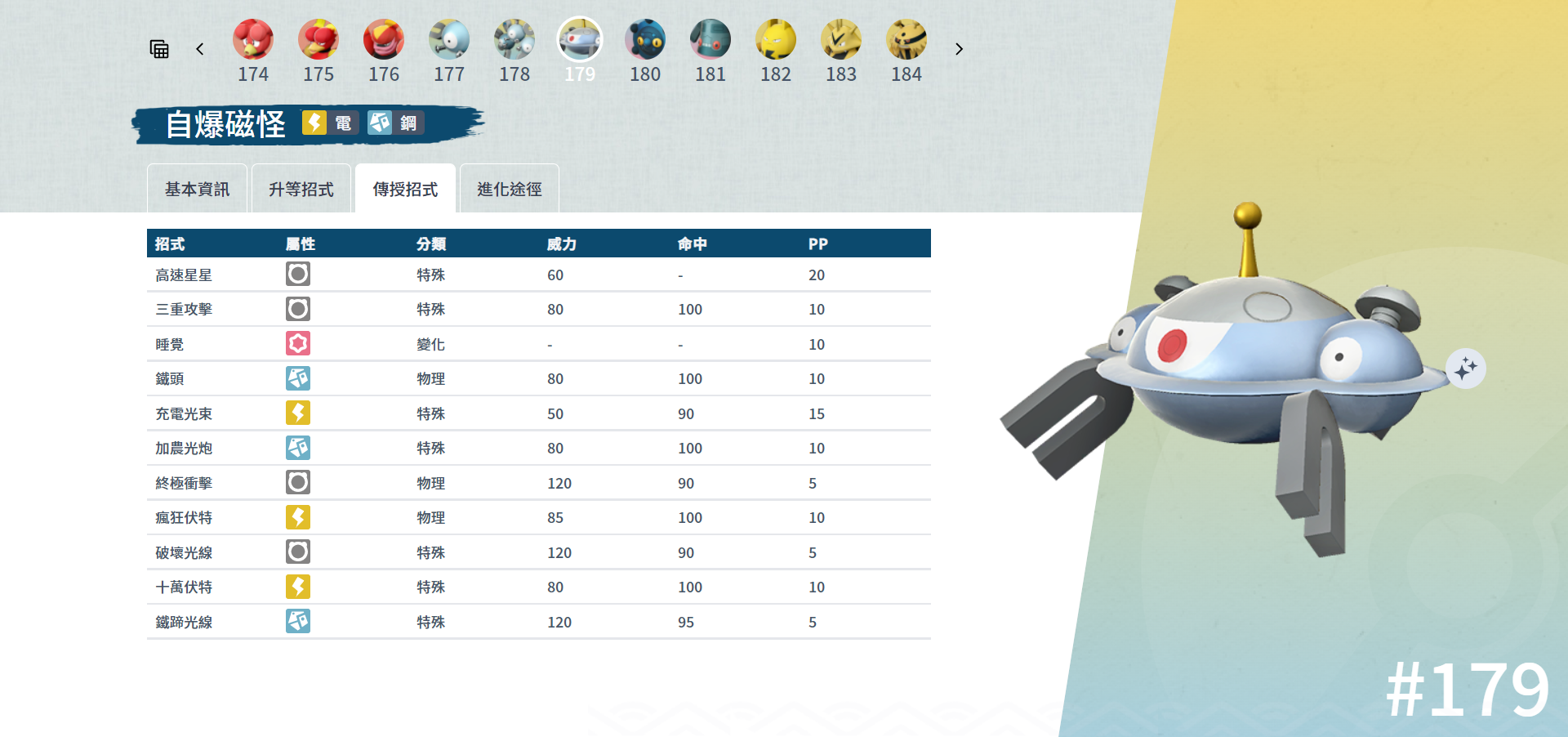Go to next Pokémon with right chevron
1568x737 pixels.
tap(959, 49)
